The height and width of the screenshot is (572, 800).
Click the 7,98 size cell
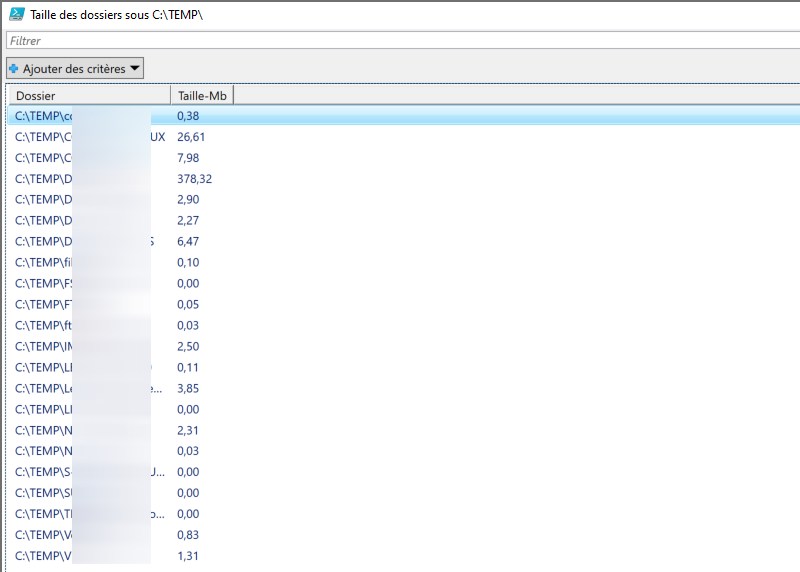click(188, 158)
